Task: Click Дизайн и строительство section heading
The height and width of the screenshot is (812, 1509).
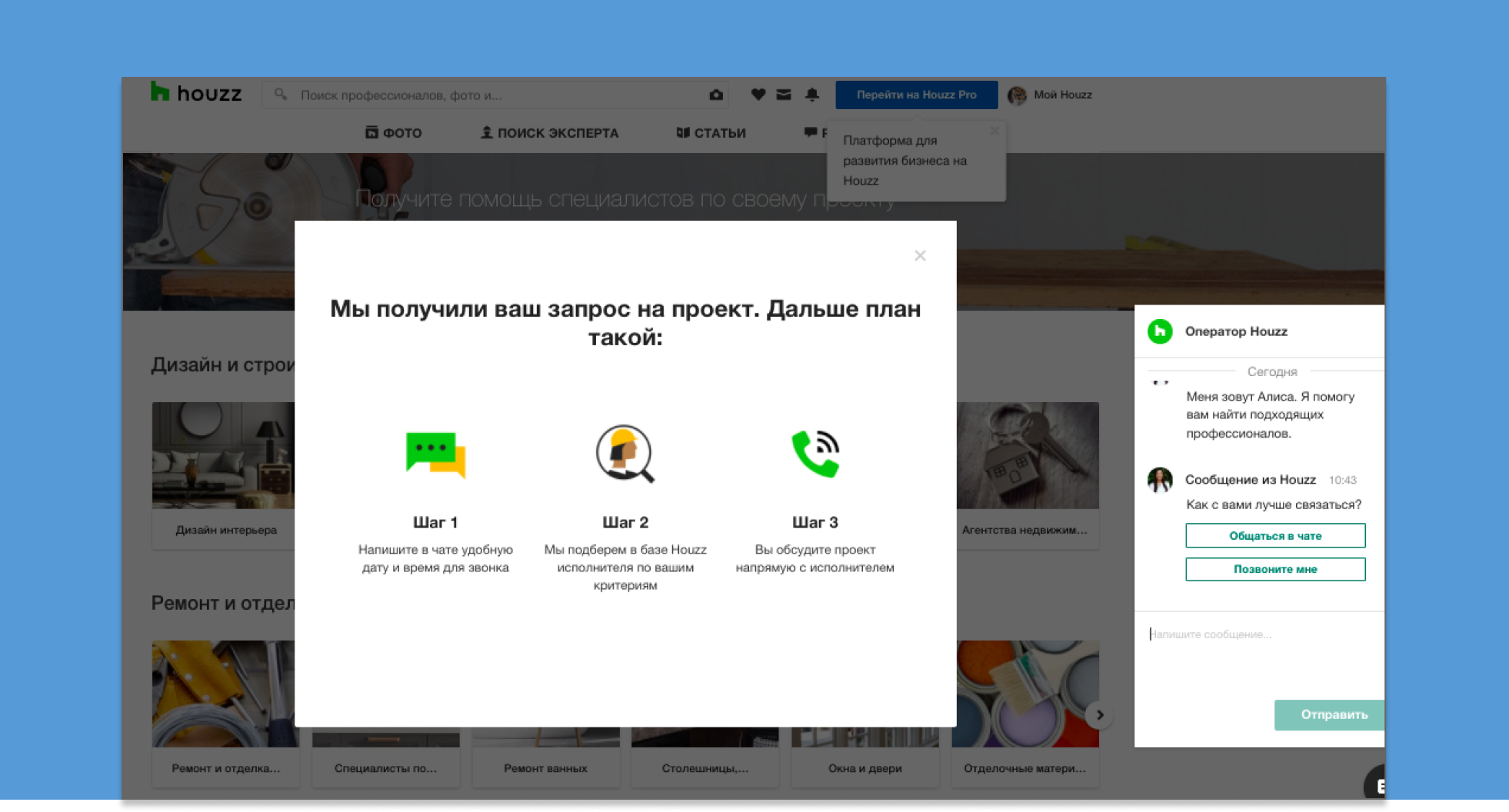Action: point(223,364)
